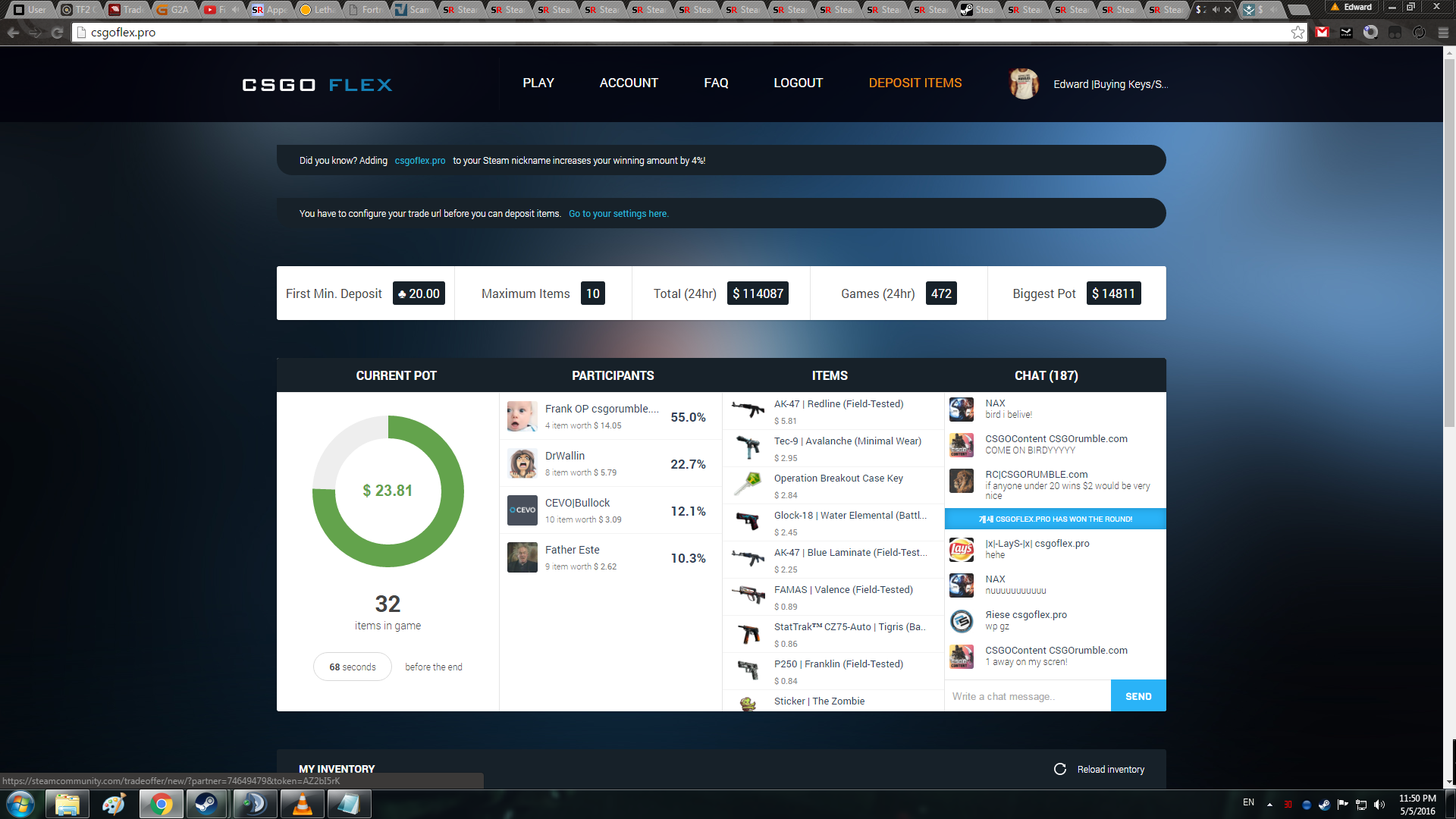
Task: Launch VLC media player from taskbar
Action: point(302,804)
